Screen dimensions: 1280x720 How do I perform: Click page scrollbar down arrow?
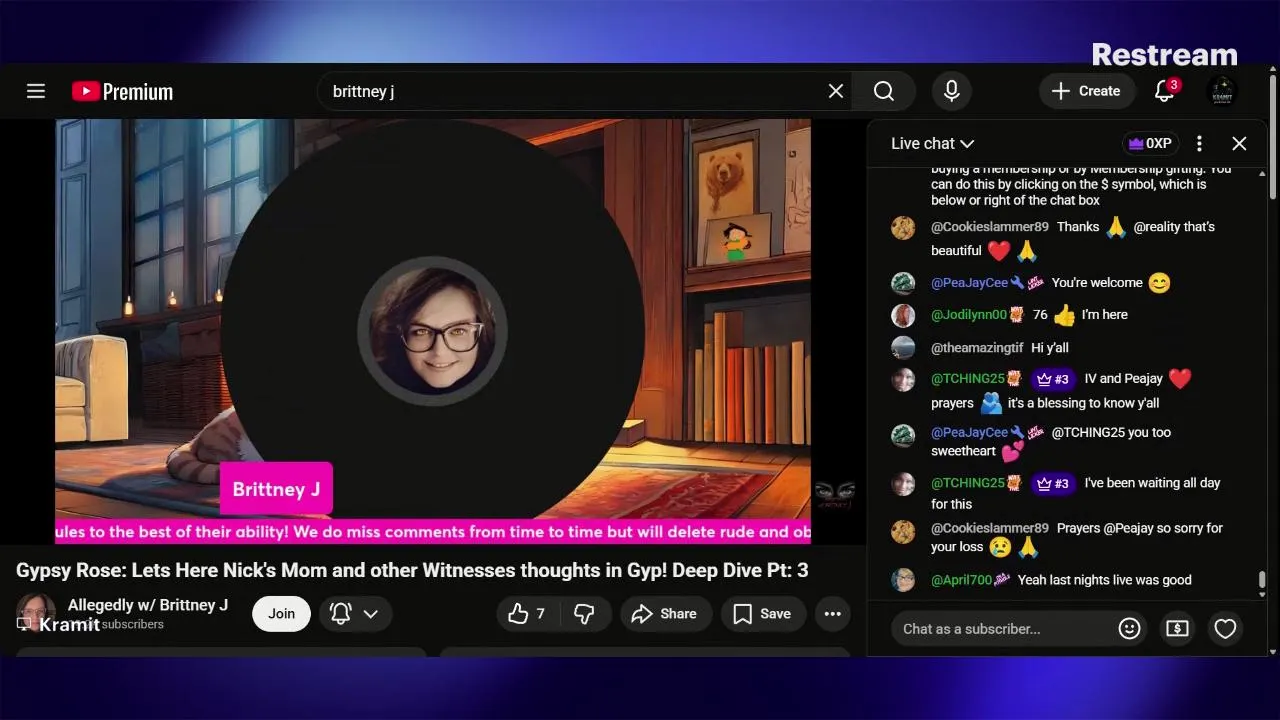tap(1273, 652)
